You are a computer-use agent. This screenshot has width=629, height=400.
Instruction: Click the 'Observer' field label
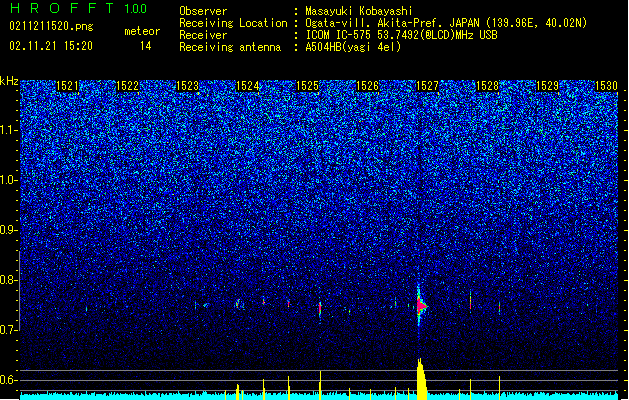pyautogui.click(x=203, y=11)
